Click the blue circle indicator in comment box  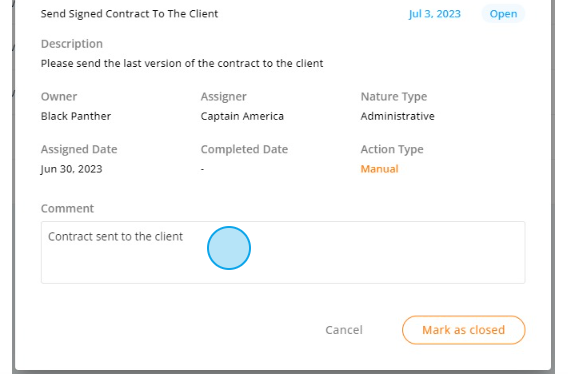point(229,248)
